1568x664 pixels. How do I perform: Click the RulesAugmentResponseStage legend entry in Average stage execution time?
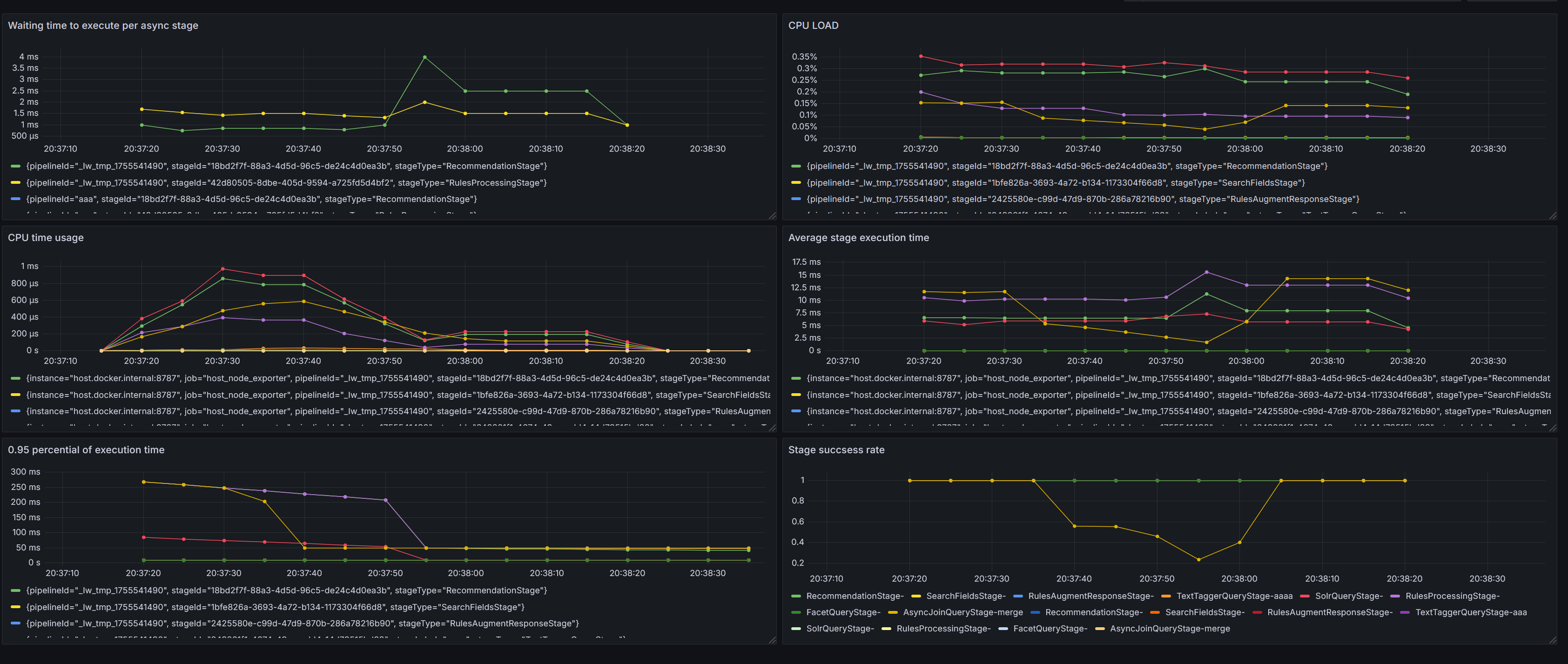[x=1175, y=411]
